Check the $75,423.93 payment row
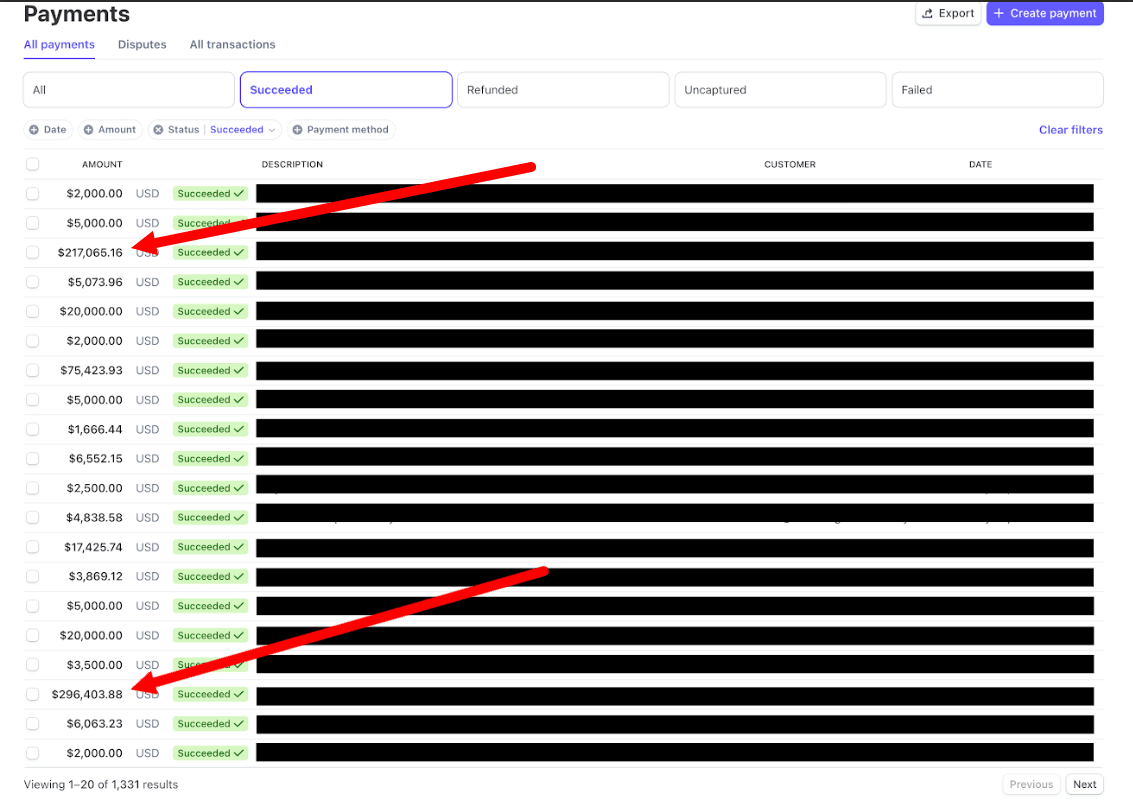This screenshot has width=1133, height=812. 33,370
